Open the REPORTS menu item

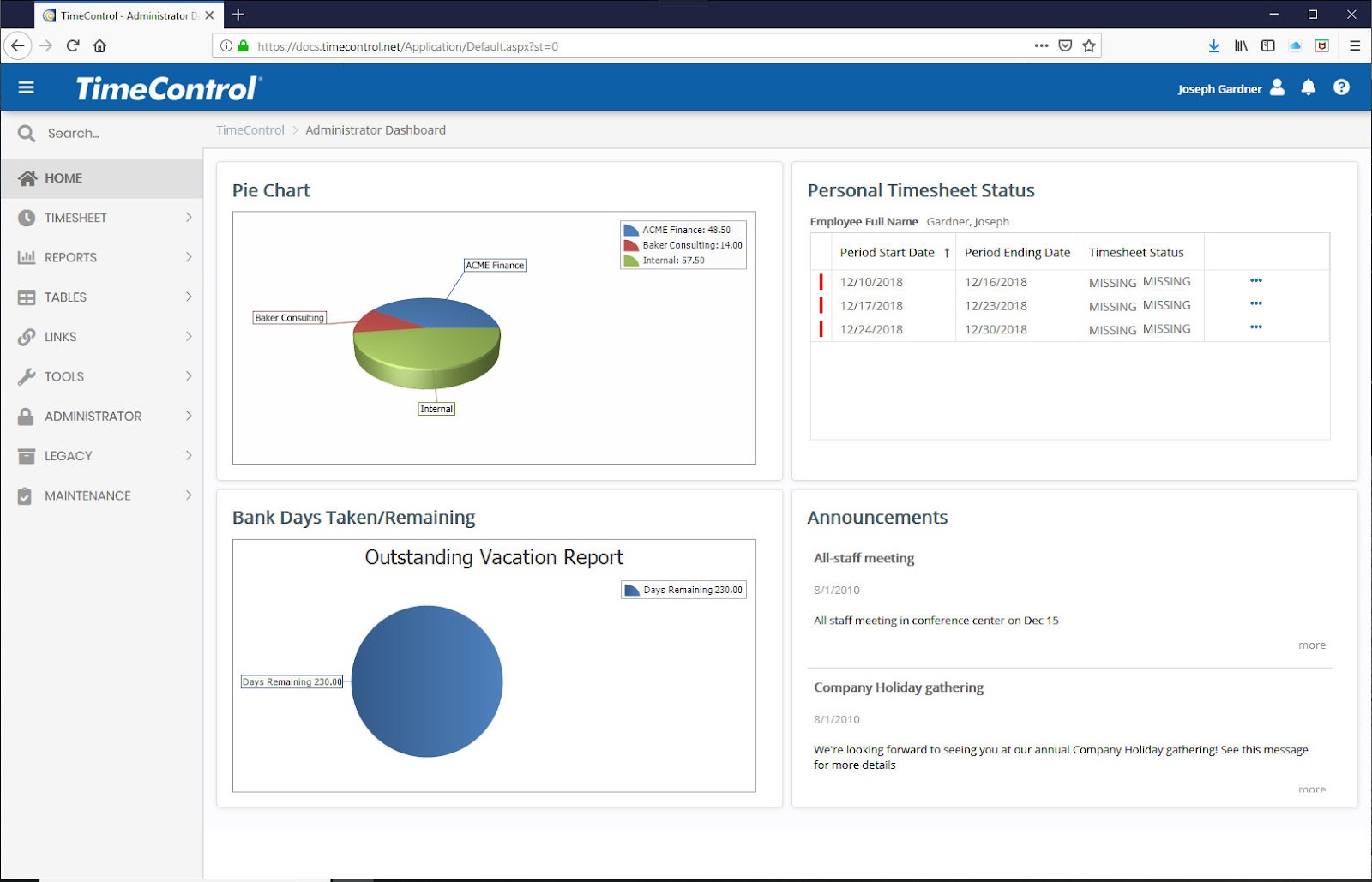click(101, 257)
